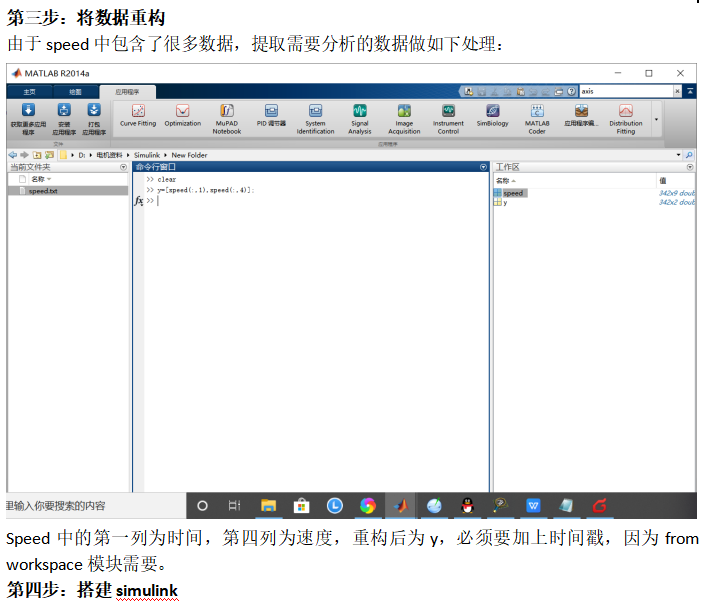Click the command window prompt line
Screen dimensions: 710x604
coord(317,201)
